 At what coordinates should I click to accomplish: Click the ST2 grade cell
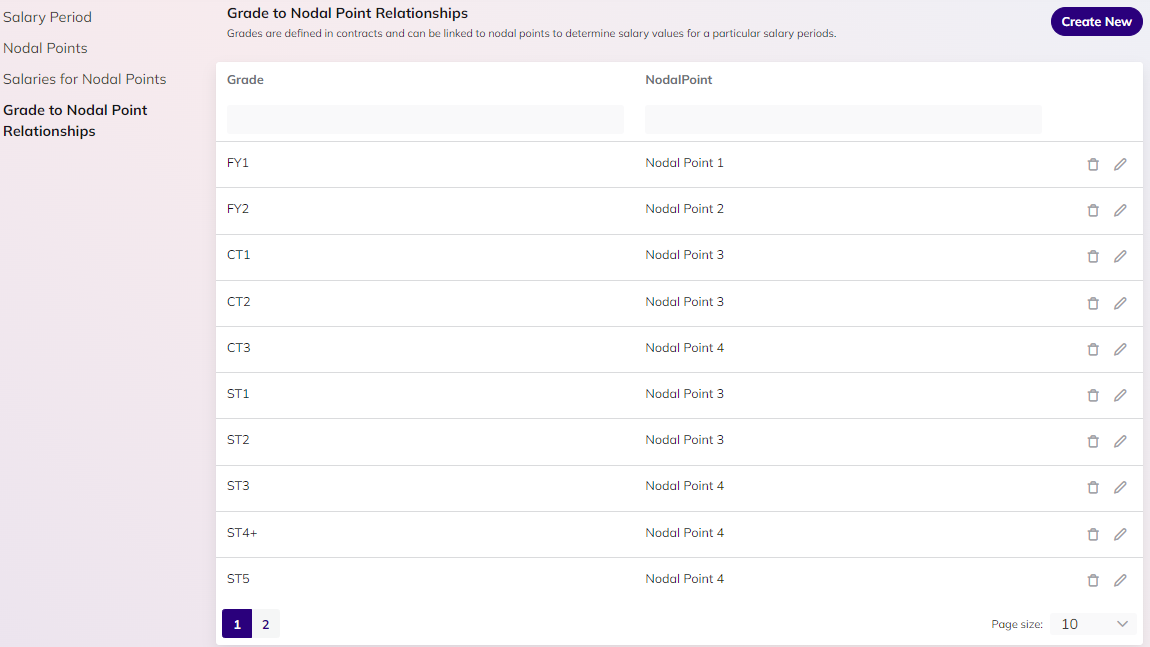click(x=238, y=440)
